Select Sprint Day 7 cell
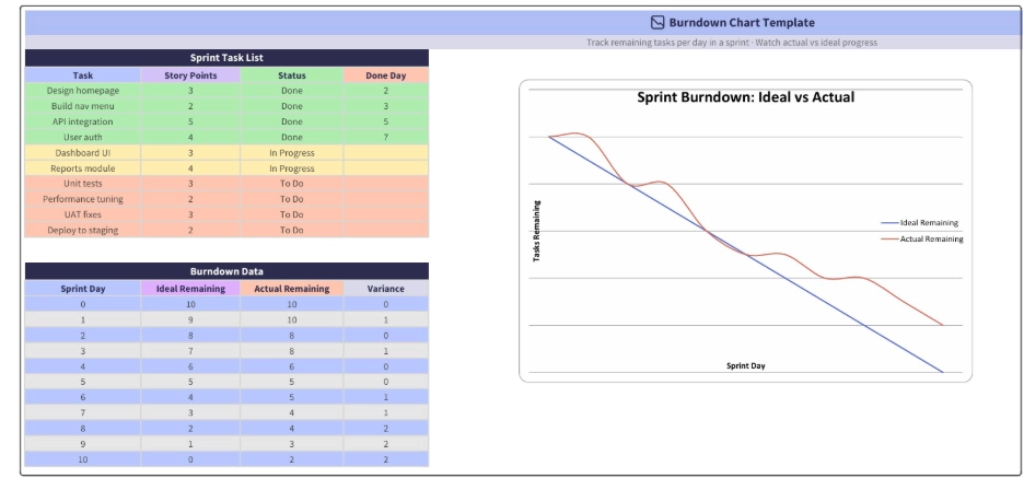The image size is (1024, 490). (x=83, y=413)
